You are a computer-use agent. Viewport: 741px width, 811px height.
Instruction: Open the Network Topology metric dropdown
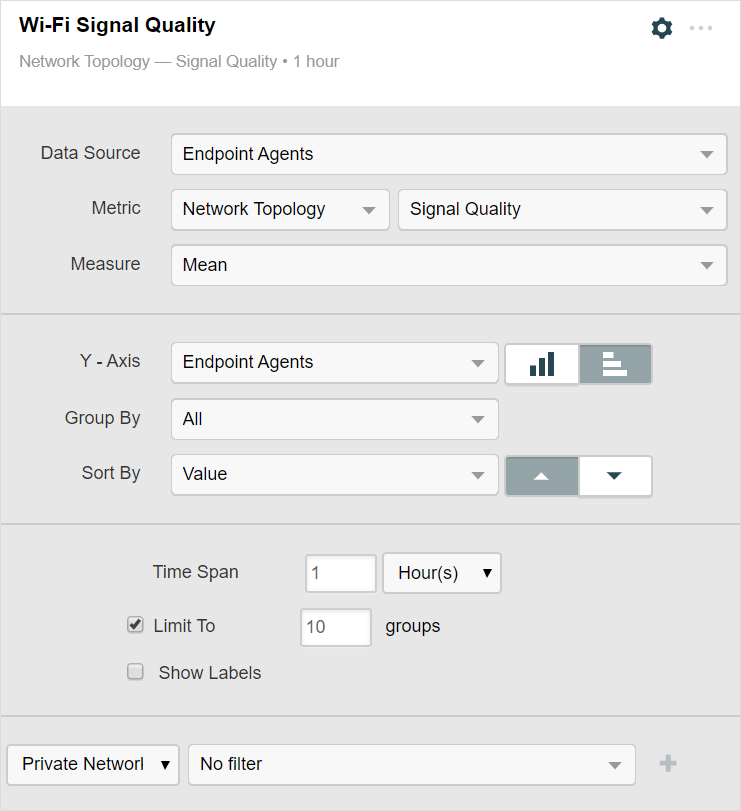click(x=280, y=210)
